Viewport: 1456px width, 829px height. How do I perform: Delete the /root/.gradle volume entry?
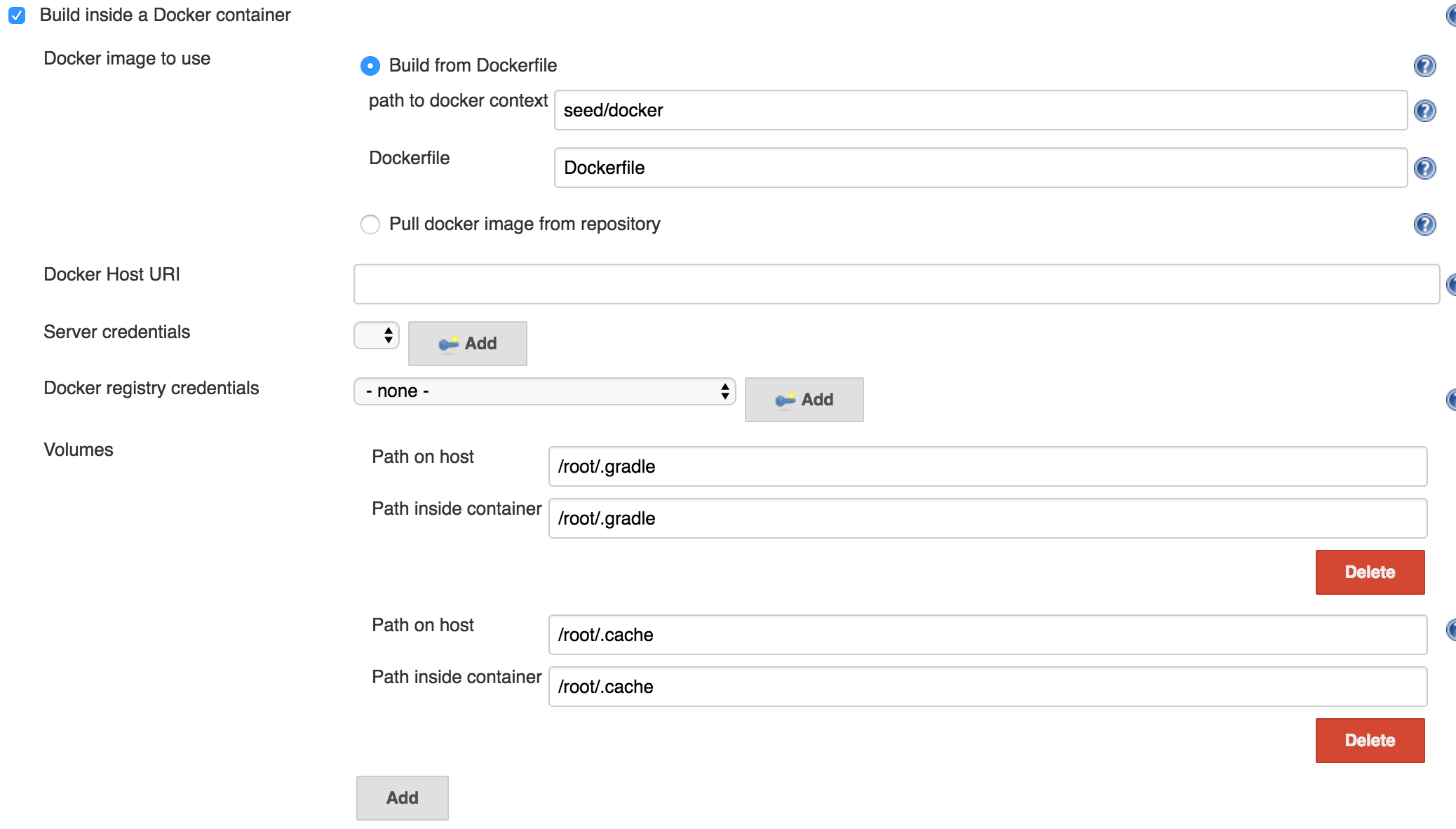click(x=1369, y=572)
